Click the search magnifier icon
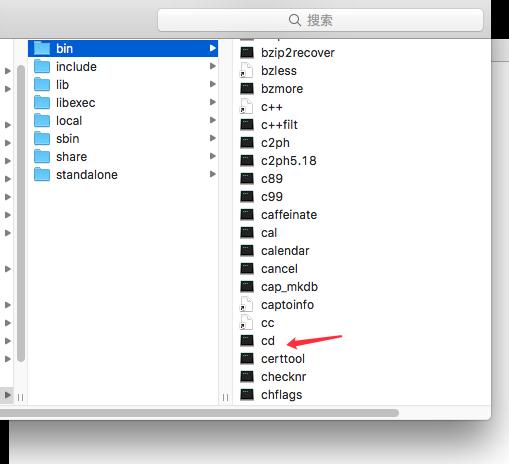Image resolution: width=509 pixels, height=464 pixels. coord(295,20)
